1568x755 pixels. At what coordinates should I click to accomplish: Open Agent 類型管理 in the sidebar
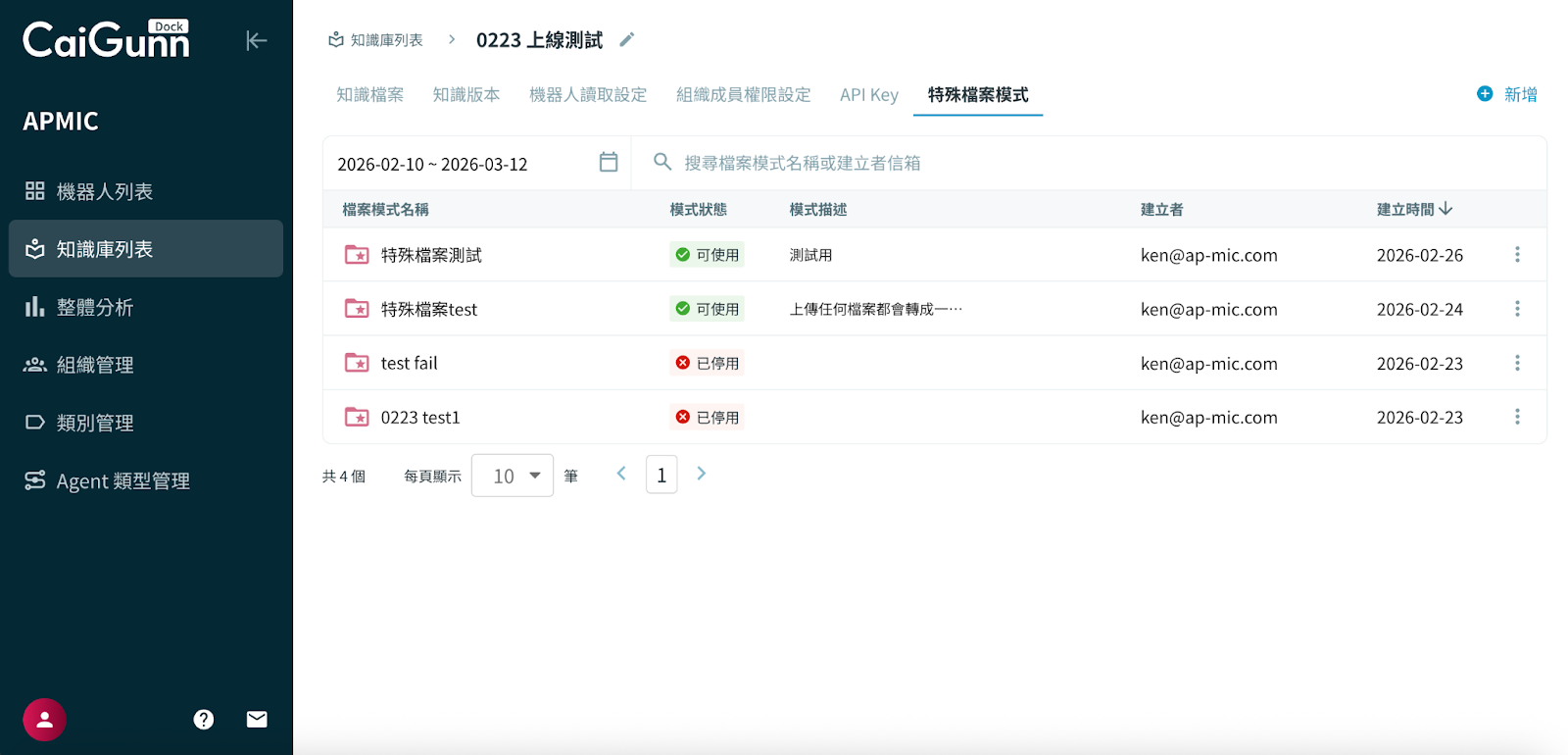pyautogui.click(x=122, y=480)
